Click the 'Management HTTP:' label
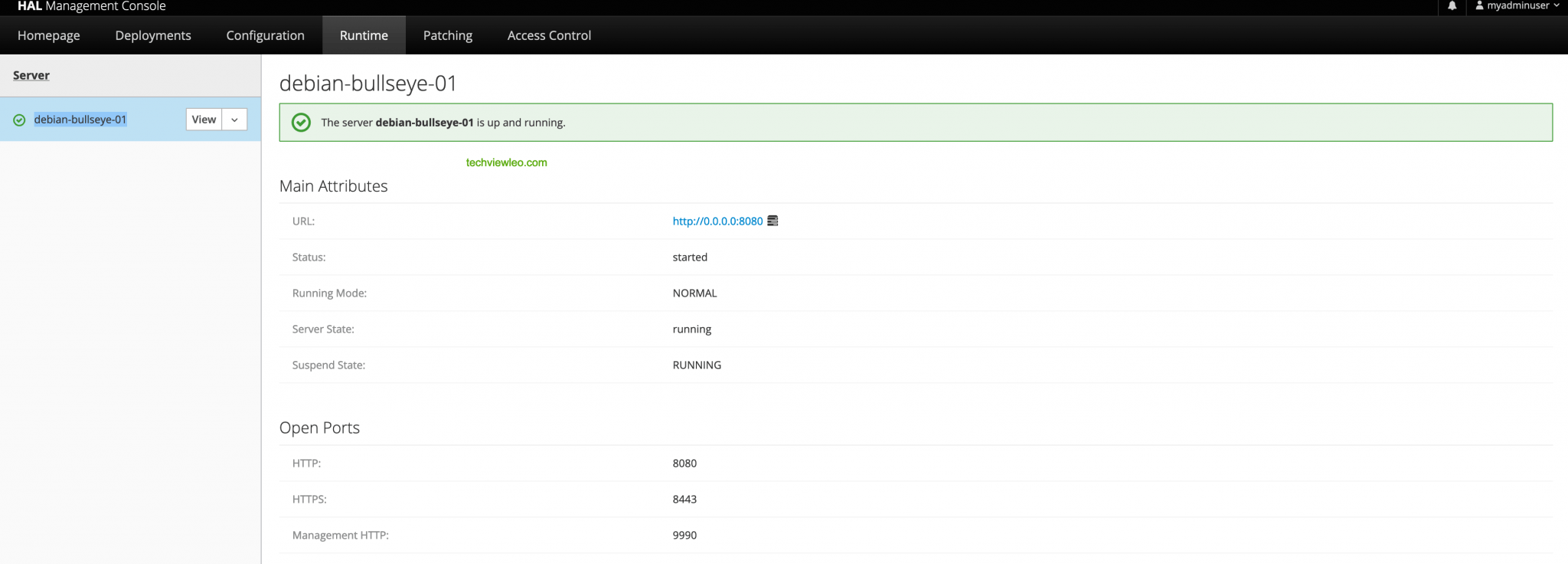Viewport: 1568px width, 564px height. (x=340, y=535)
